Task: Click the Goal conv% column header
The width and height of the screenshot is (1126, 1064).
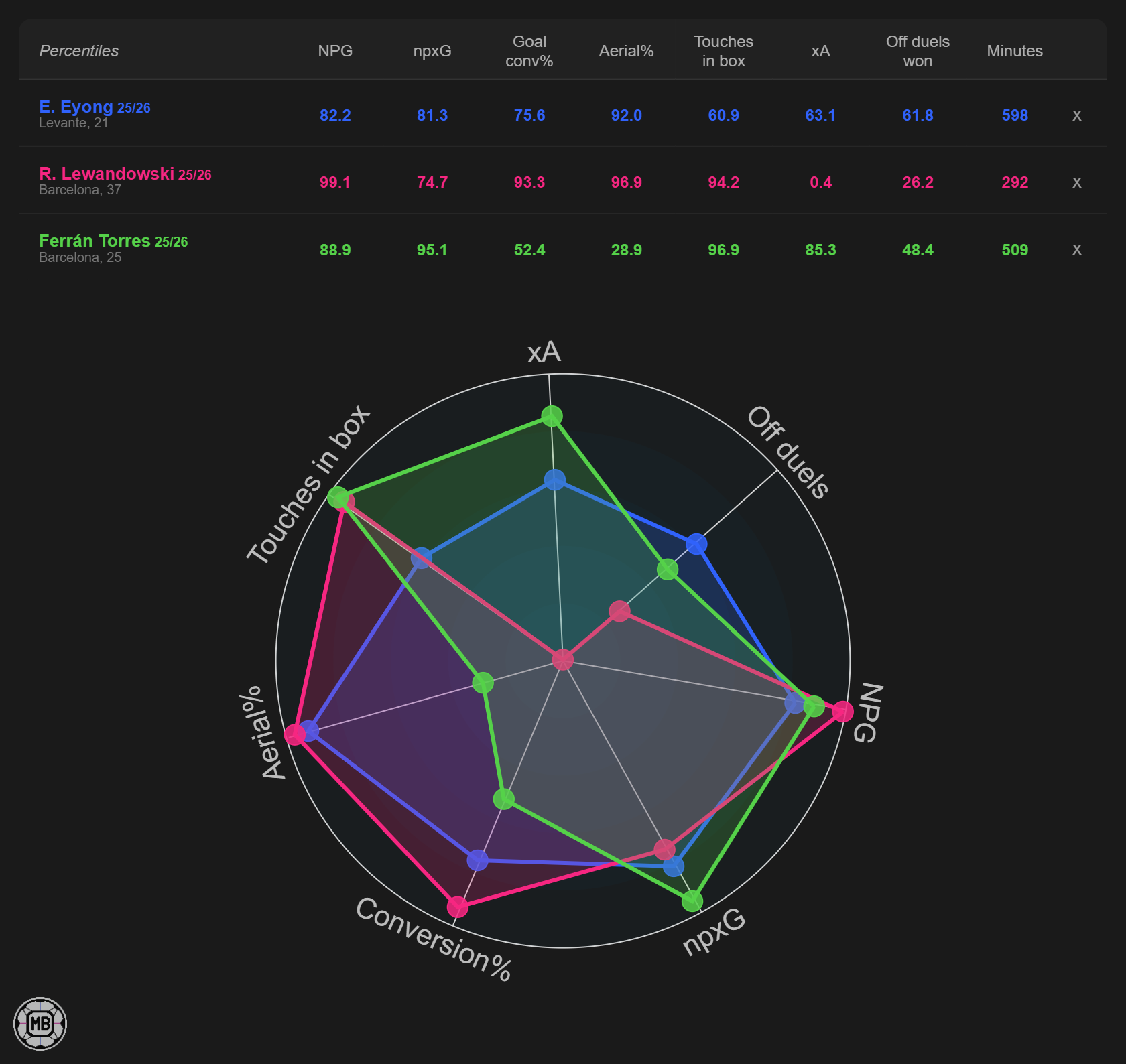Action: coord(529,51)
